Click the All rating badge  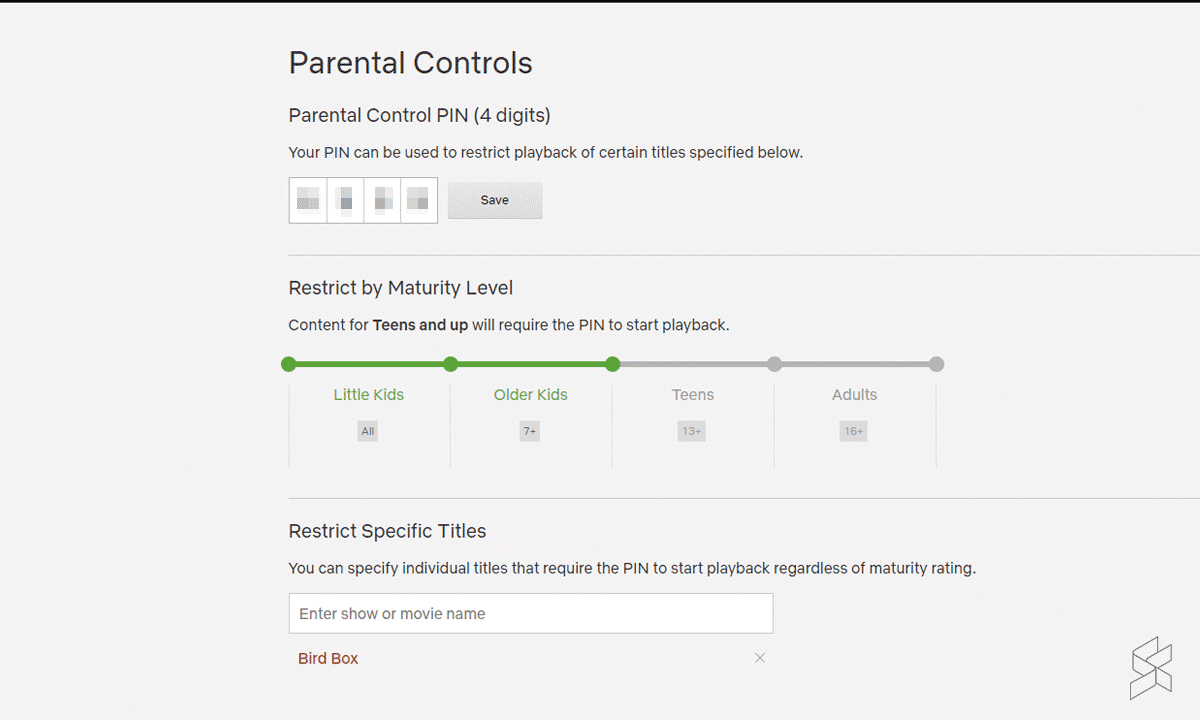coord(368,432)
